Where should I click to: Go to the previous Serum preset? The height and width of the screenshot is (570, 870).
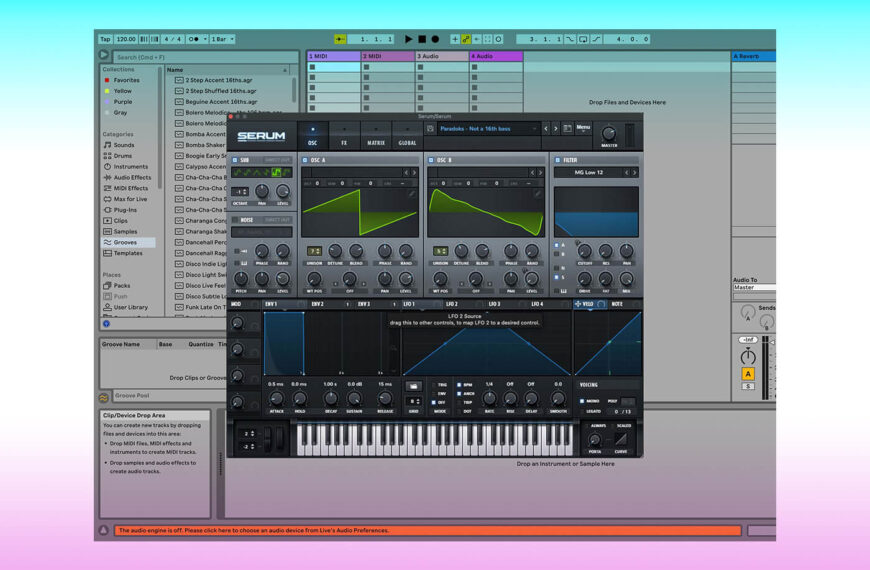[546, 129]
